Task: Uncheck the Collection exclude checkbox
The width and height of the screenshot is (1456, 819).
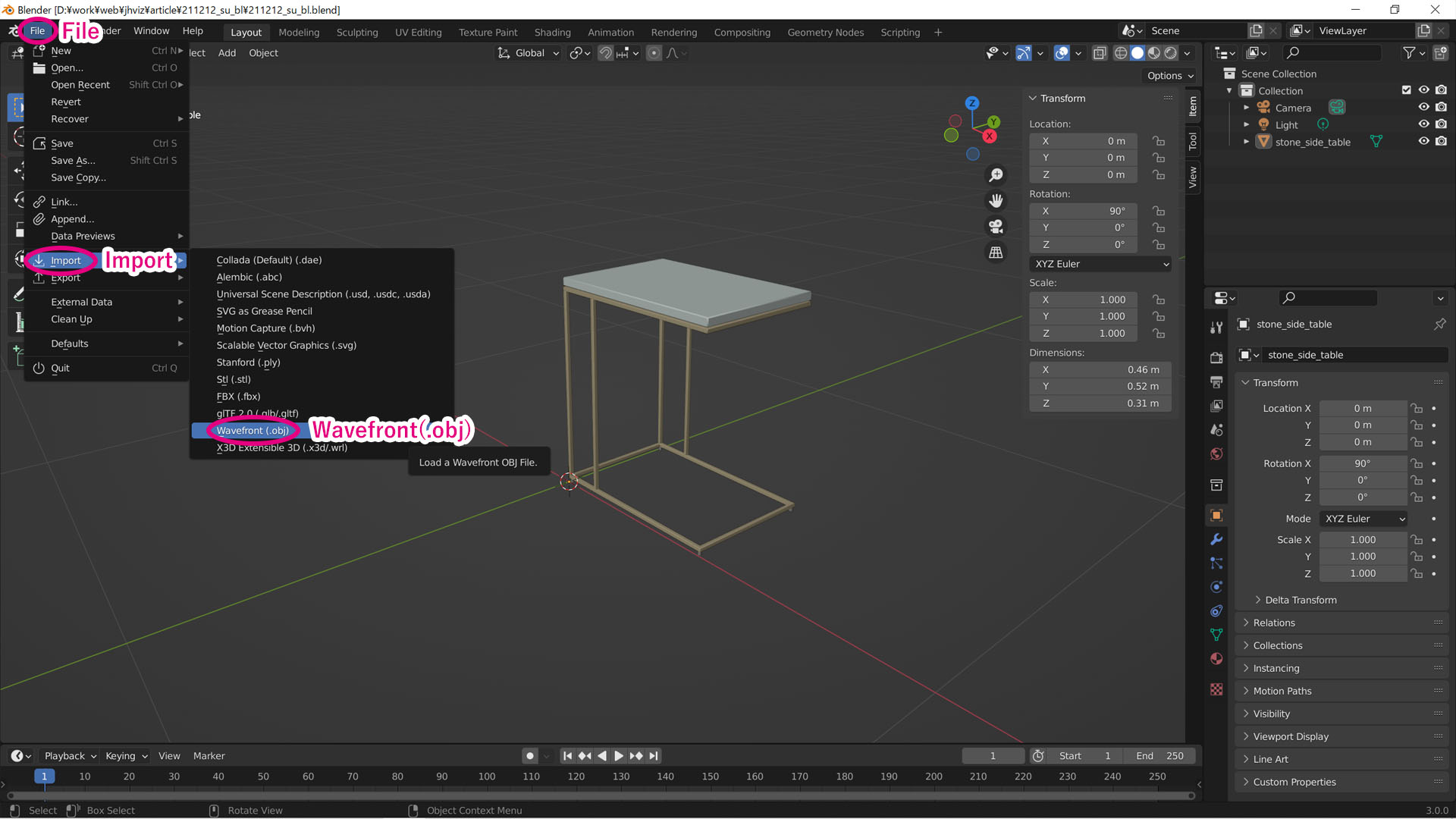Action: tap(1407, 90)
